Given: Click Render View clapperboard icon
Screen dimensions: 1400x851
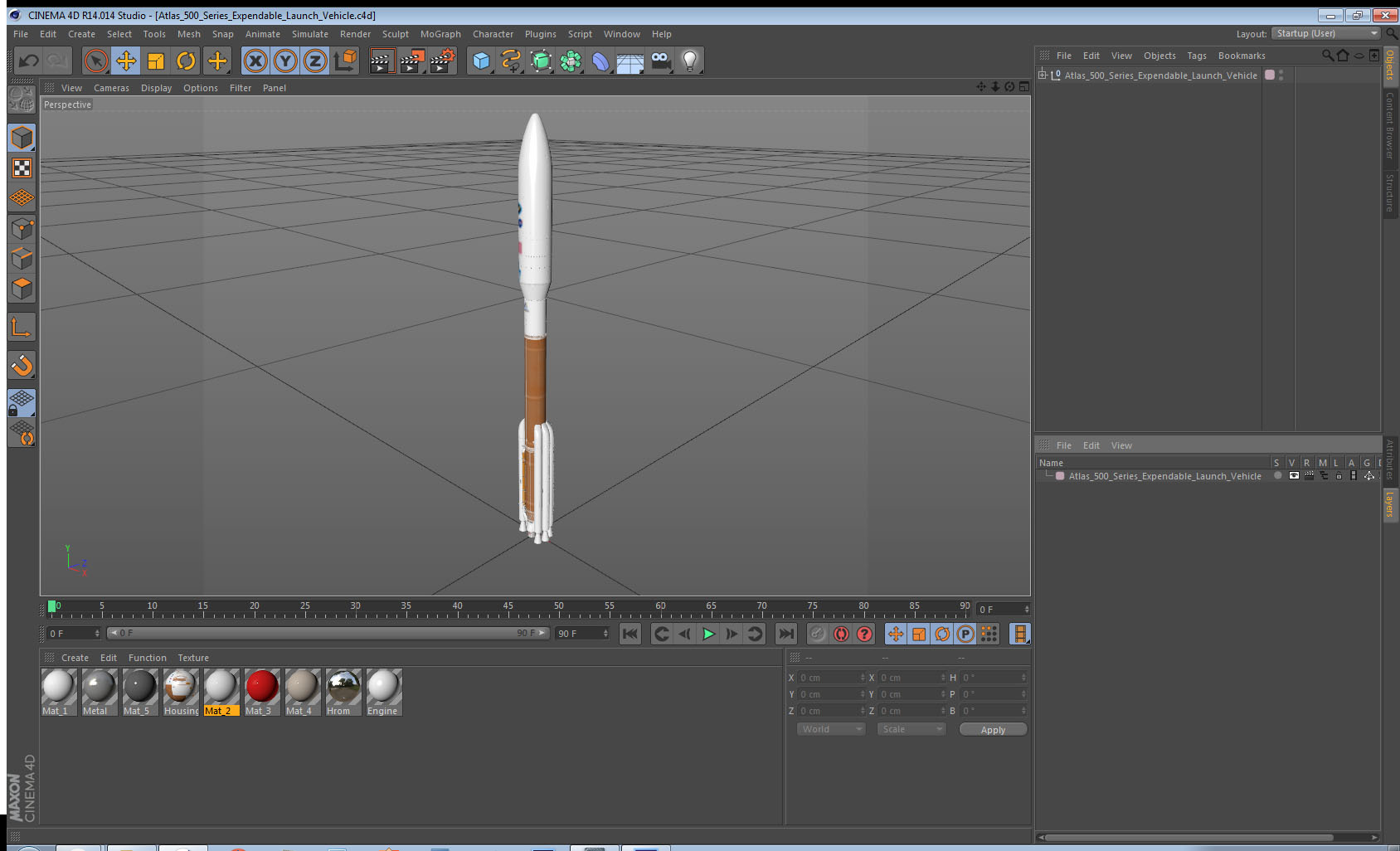Looking at the screenshot, I should pyautogui.click(x=382, y=61).
